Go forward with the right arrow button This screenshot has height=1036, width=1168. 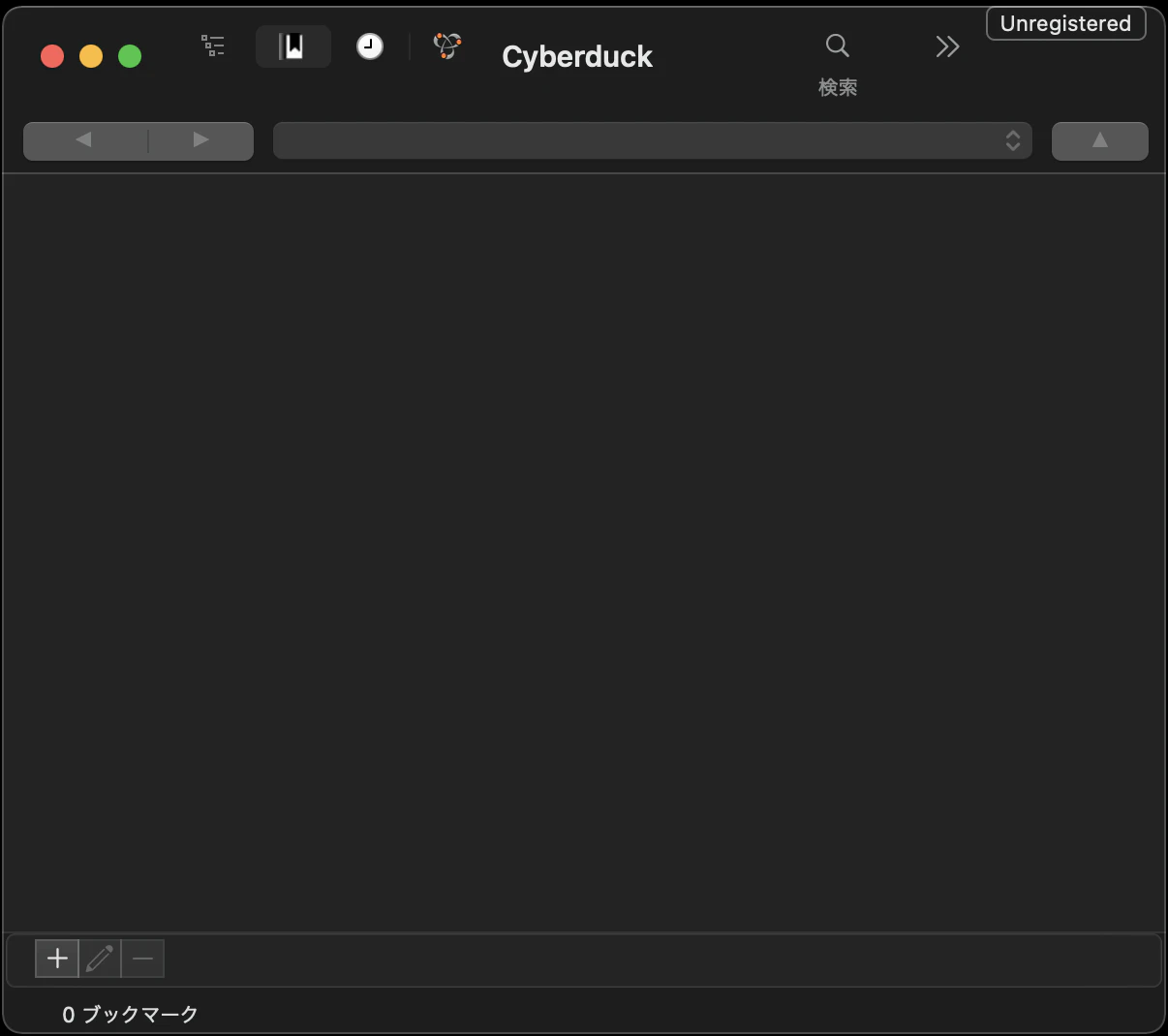coord(201,140)
